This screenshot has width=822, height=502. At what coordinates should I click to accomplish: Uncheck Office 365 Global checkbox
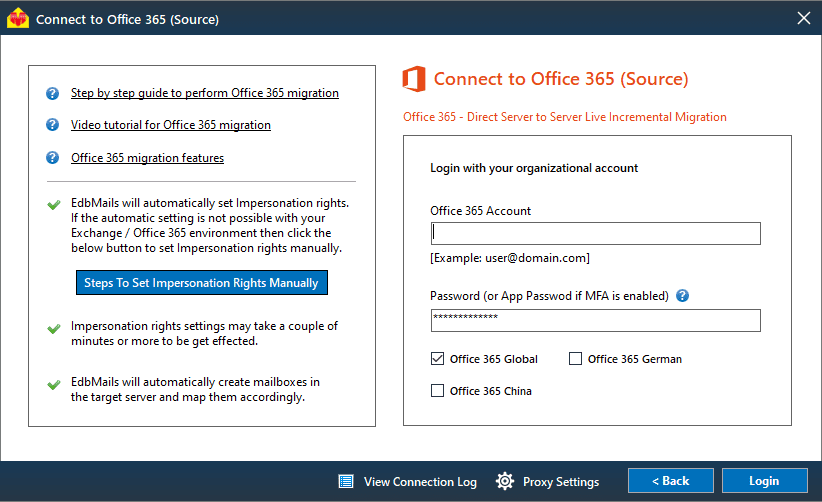[x=437, y=359]
